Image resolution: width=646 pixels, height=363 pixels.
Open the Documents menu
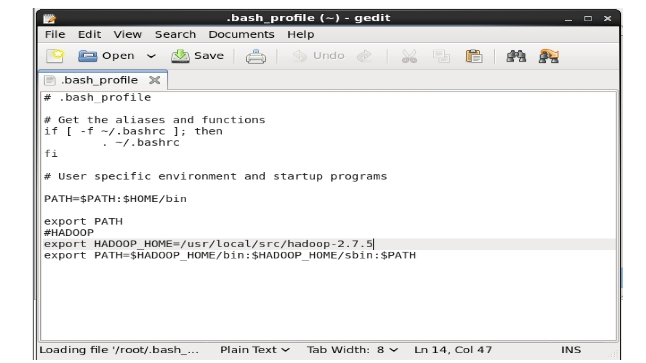tap(241, 34)
